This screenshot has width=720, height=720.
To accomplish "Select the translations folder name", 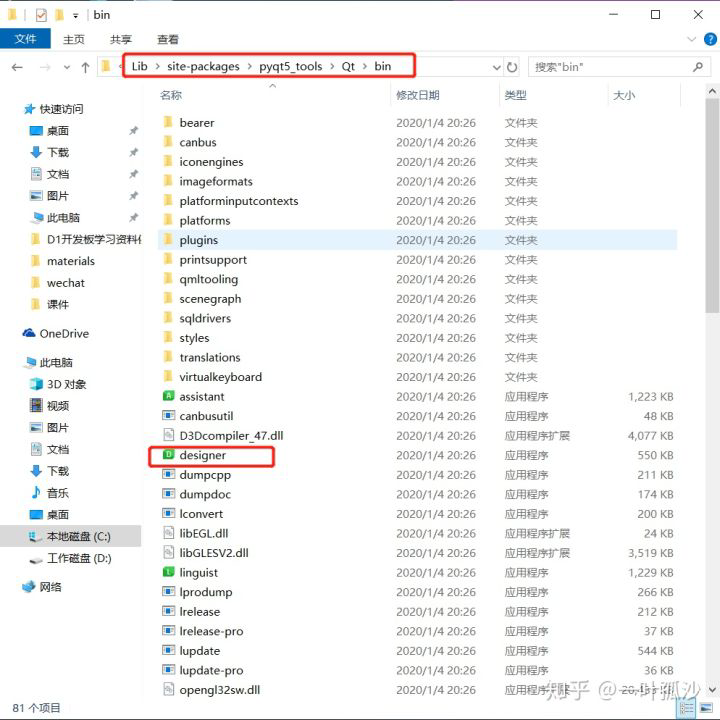I will click(x=210, y=357).
